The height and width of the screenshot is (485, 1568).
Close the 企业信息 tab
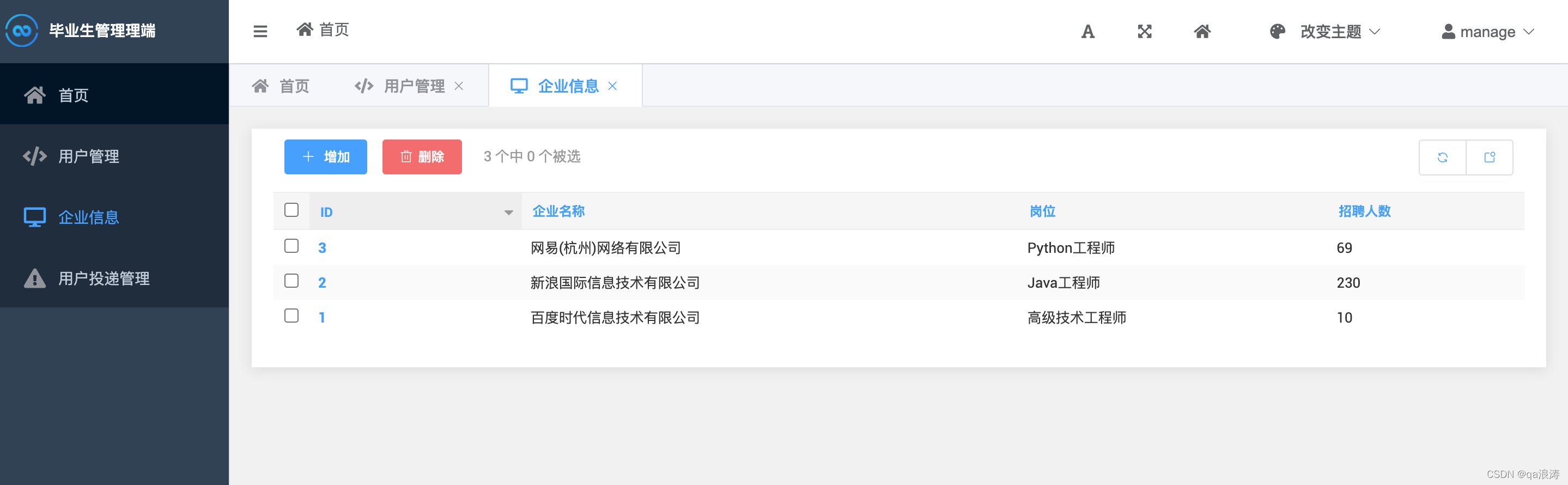612,87
